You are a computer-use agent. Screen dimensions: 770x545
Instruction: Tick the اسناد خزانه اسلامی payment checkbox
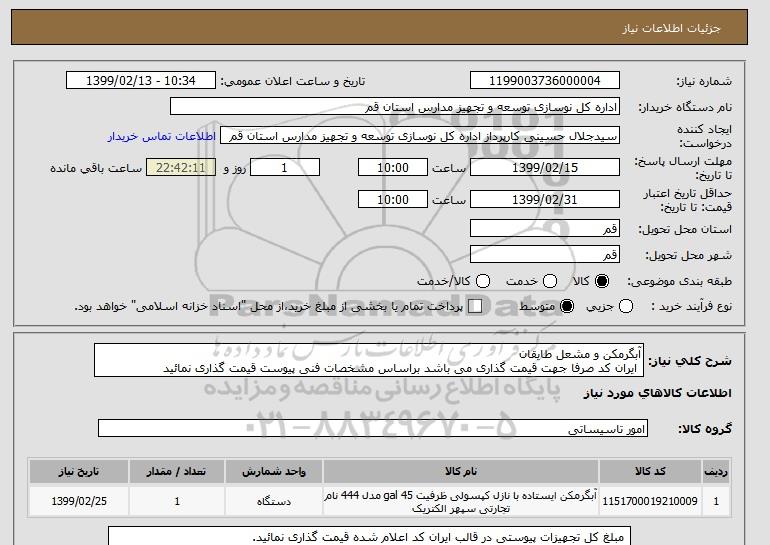[475, 306]
